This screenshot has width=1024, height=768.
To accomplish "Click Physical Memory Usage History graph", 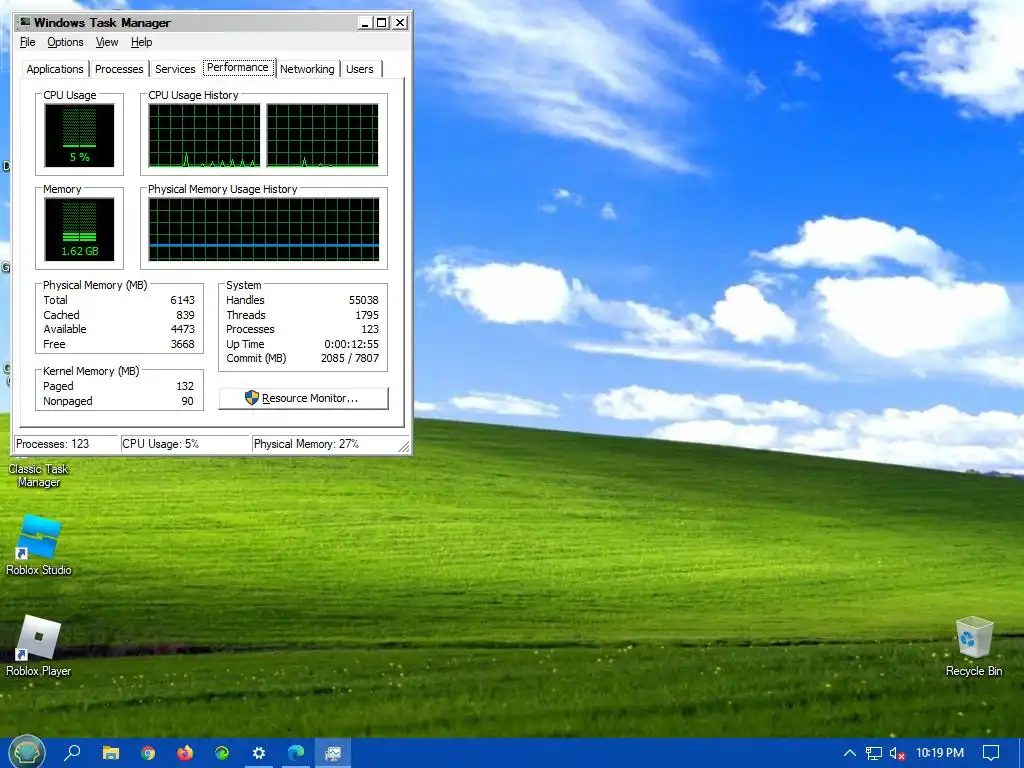I will coord(264,229).
